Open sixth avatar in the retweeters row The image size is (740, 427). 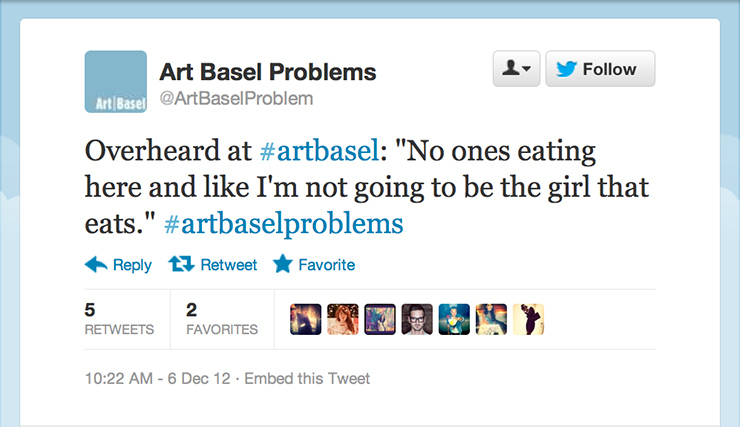491,319
